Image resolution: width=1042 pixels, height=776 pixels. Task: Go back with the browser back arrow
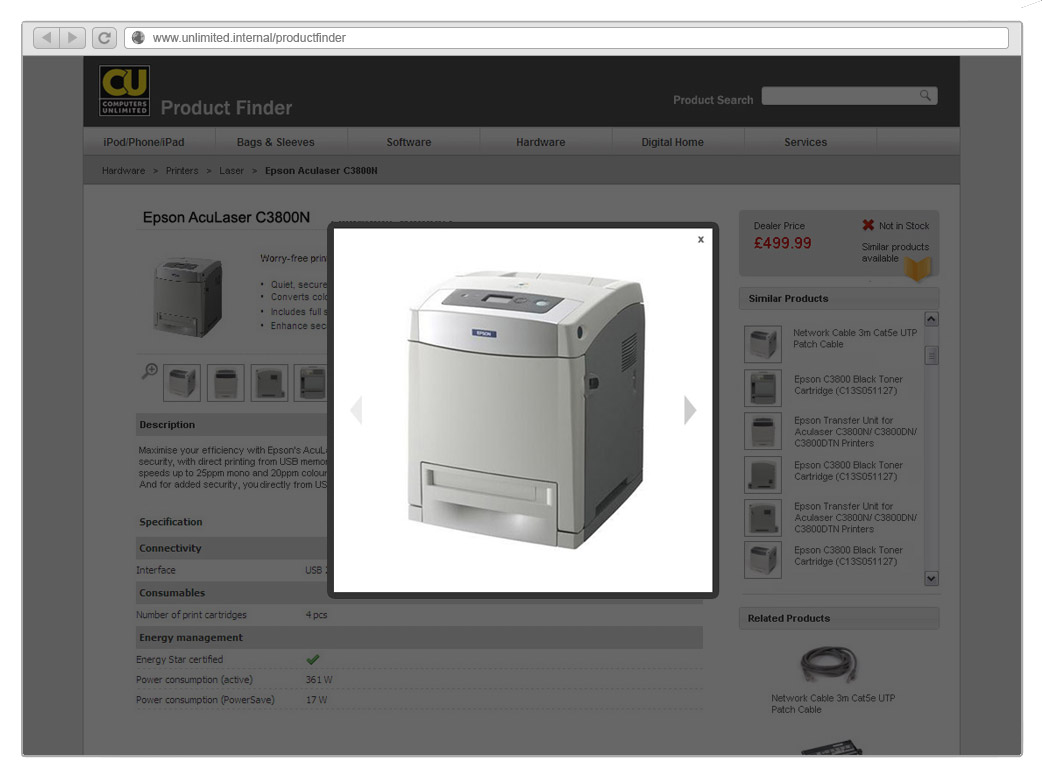tap(47, 38)
